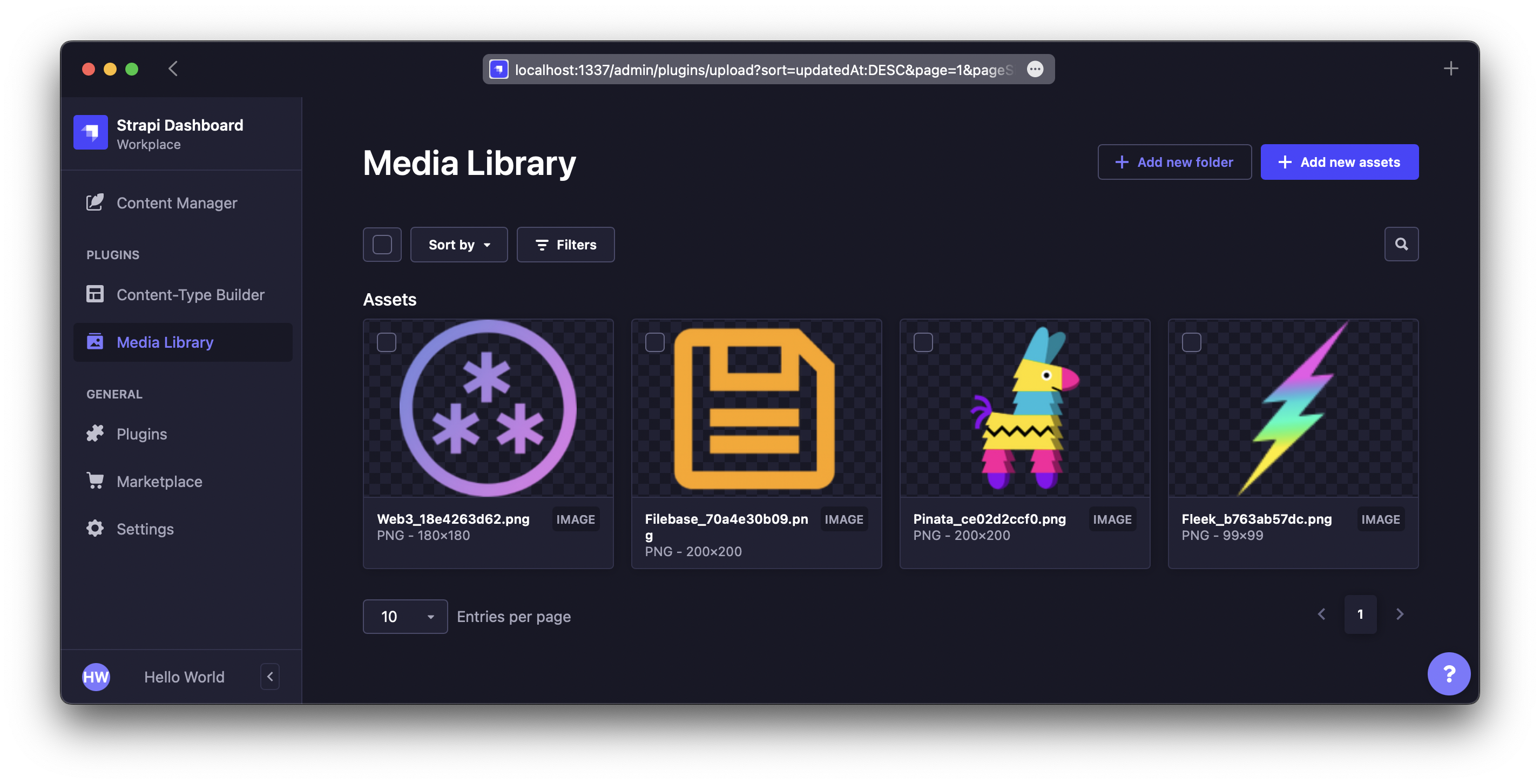Select Media Library in the sidebar
The height and width of the screenshot is (784, 1540).
pos(164,342)
